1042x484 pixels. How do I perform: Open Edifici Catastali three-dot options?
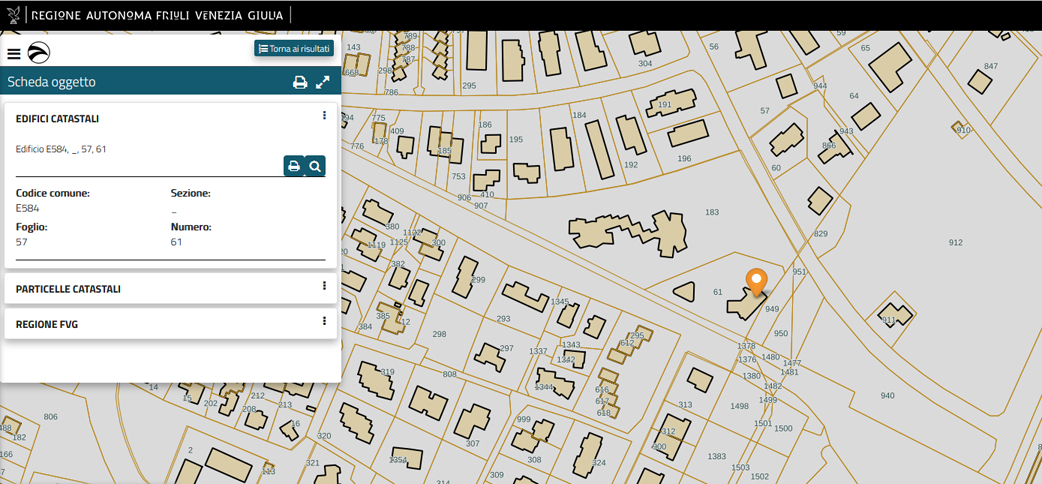click(324, 116)
